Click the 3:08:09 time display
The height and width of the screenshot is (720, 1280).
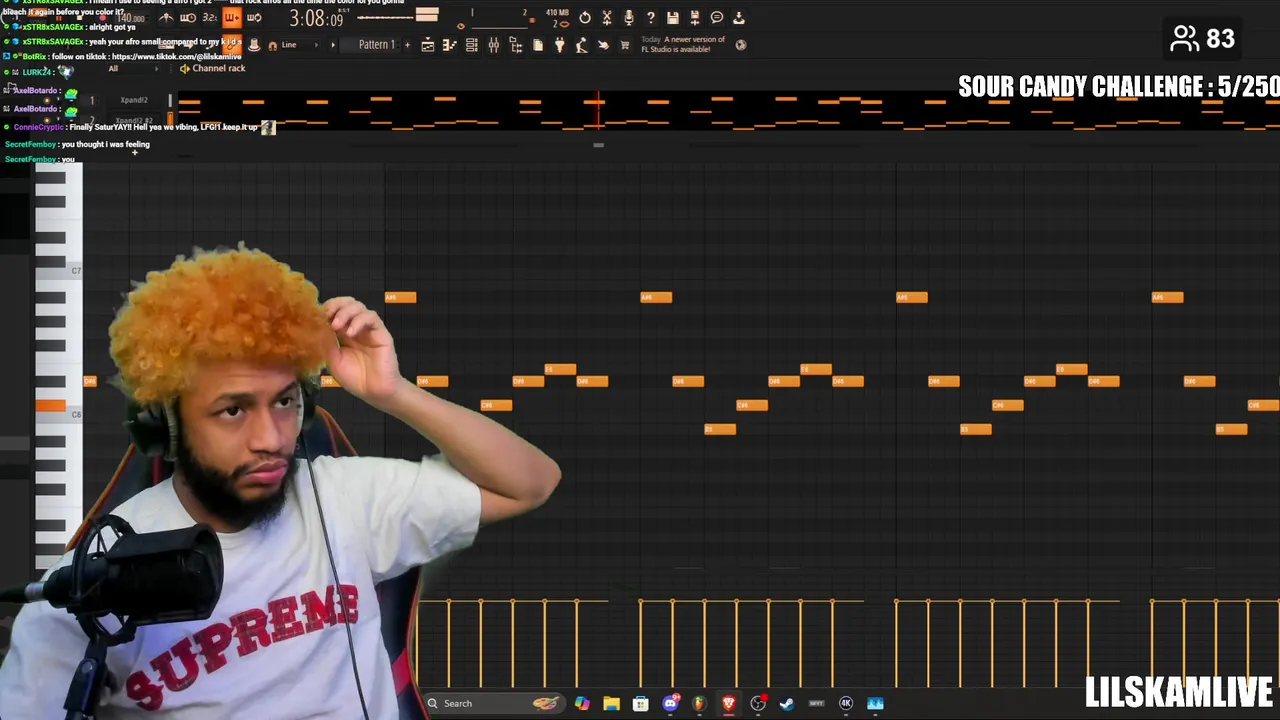point(316,19)
